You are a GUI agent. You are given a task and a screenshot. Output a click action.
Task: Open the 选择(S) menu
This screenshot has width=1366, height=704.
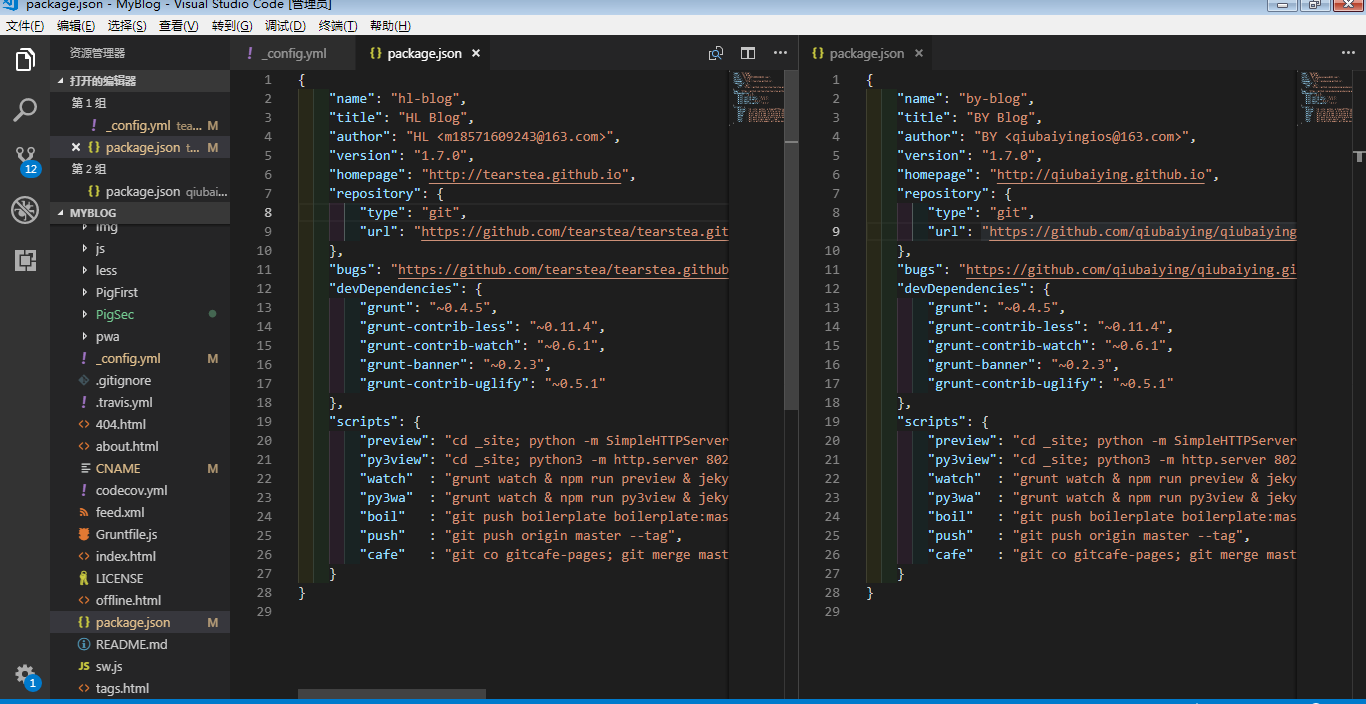[x=128, y=26]
